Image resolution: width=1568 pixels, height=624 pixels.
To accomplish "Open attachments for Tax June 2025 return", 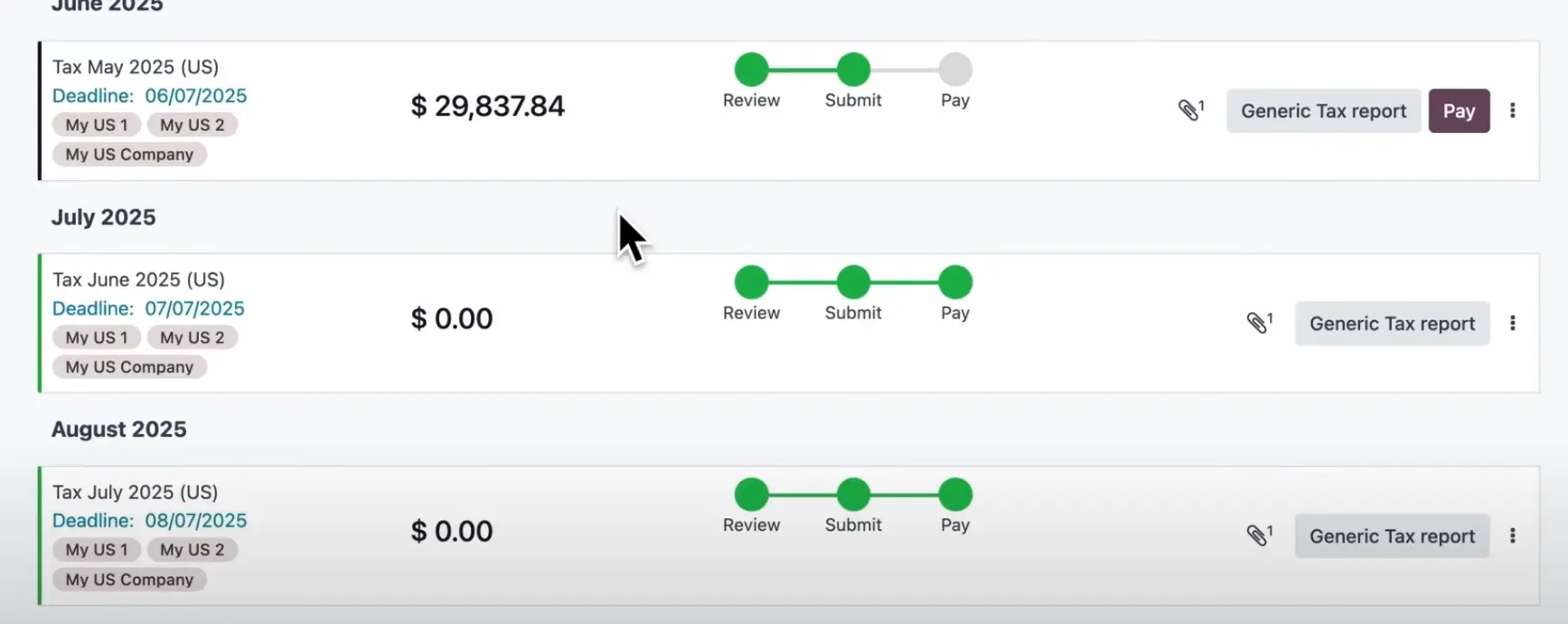I will point(1259,323).
